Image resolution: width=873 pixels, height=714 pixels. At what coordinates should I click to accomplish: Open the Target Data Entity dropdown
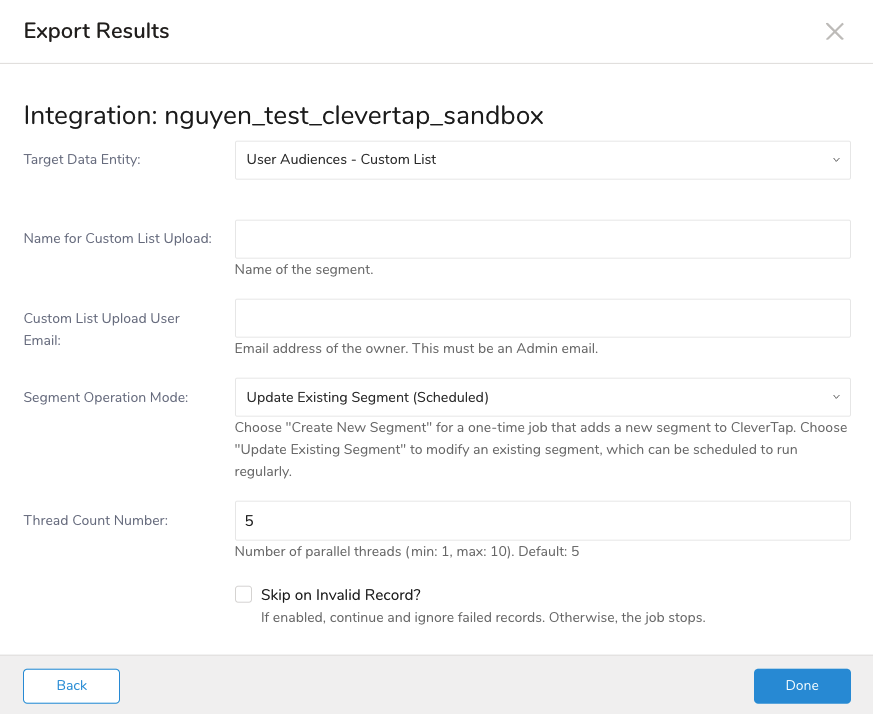coord(541,159)
